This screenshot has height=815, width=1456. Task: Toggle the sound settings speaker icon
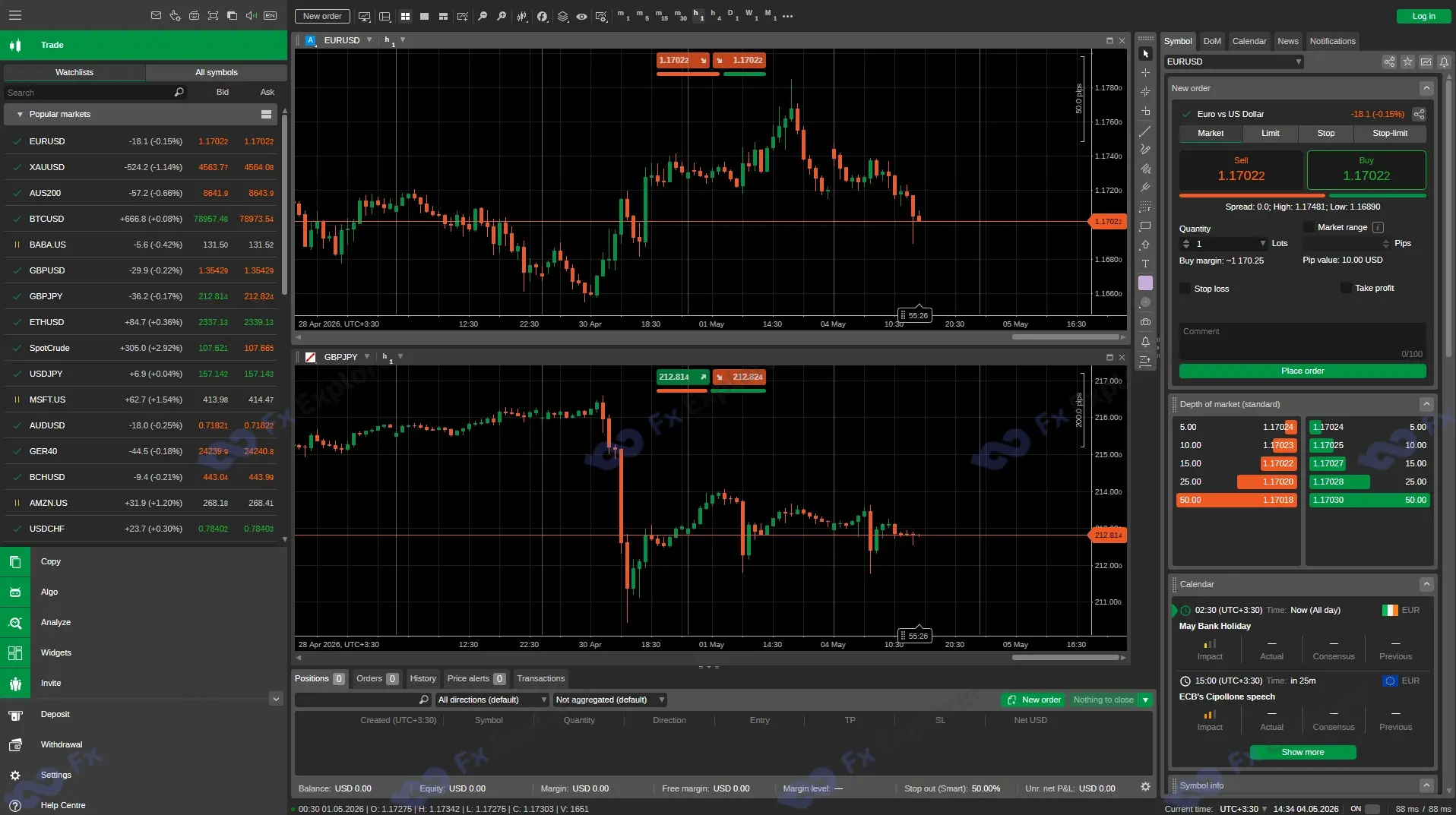pos(251,15)
